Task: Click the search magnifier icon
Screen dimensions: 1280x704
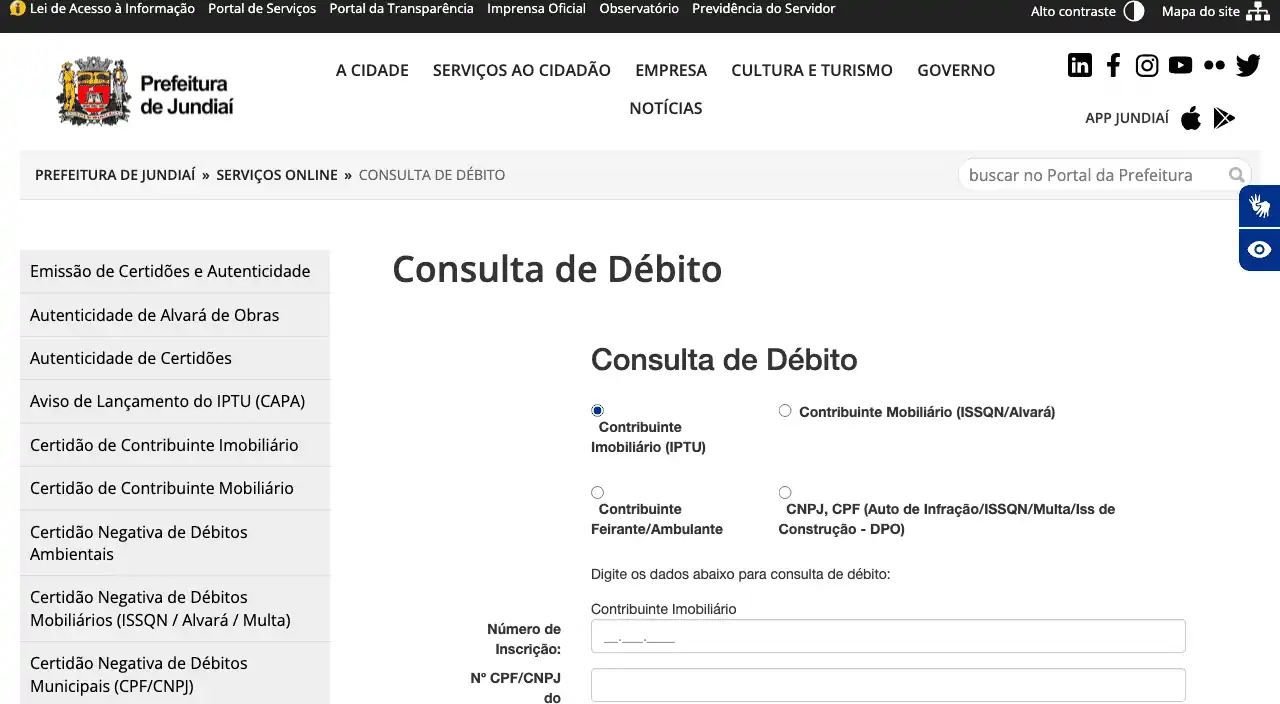Action: [x=1237, y=175]
